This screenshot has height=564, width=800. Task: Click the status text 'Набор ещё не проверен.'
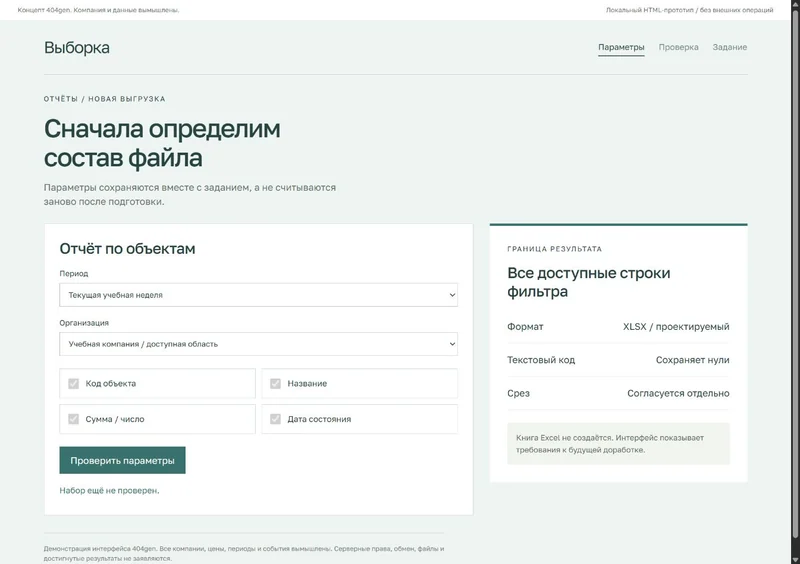109,491
